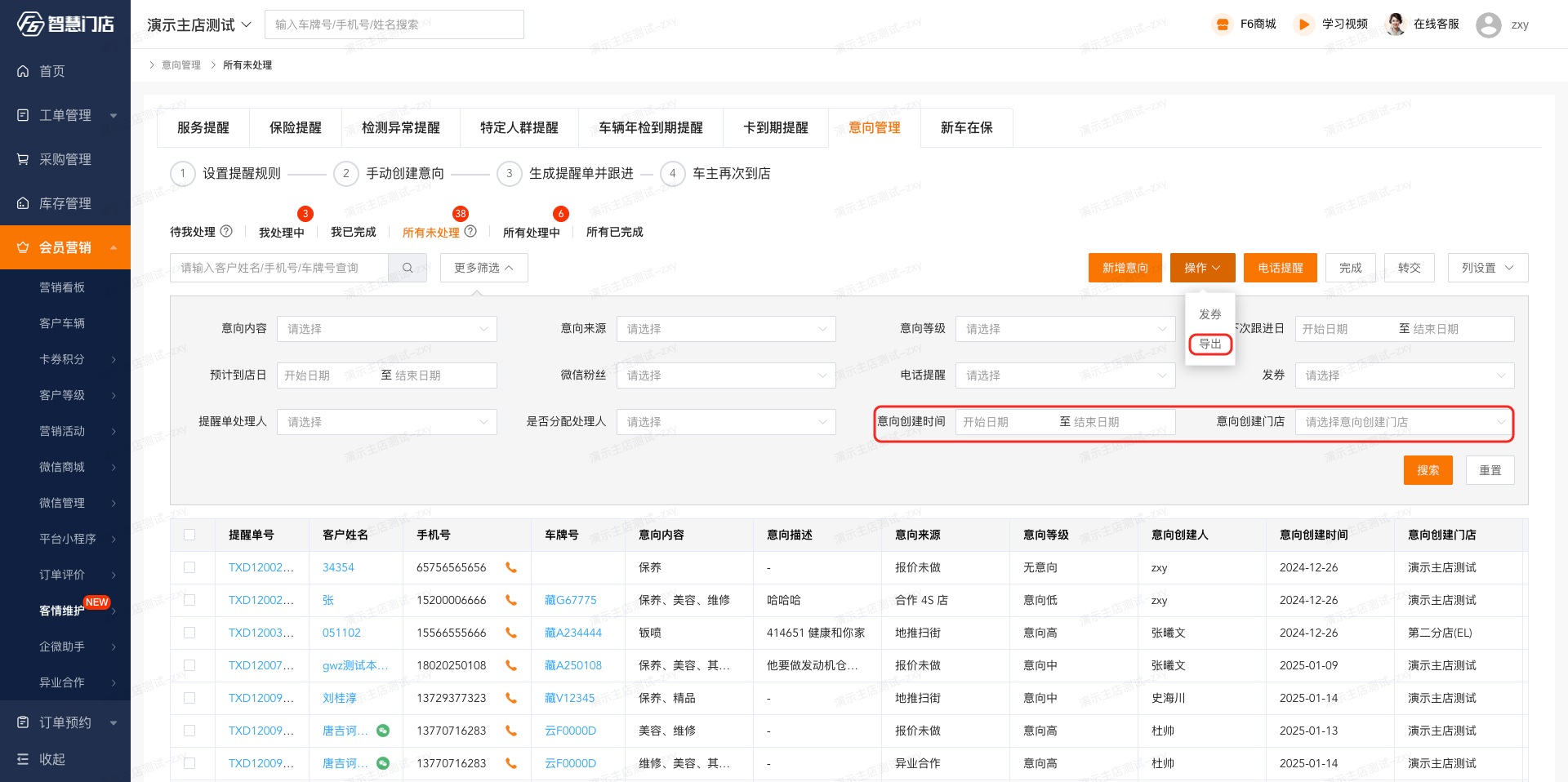Check the row for customer 张
Screen dimensions: 1568x782
(189, 600)
